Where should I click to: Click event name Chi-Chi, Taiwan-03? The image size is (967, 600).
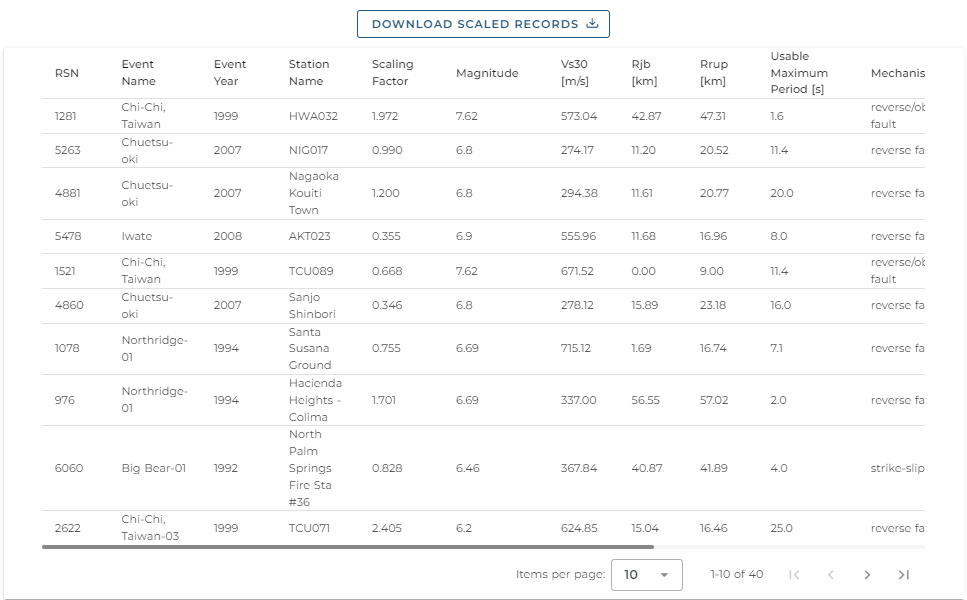(150, 528)
